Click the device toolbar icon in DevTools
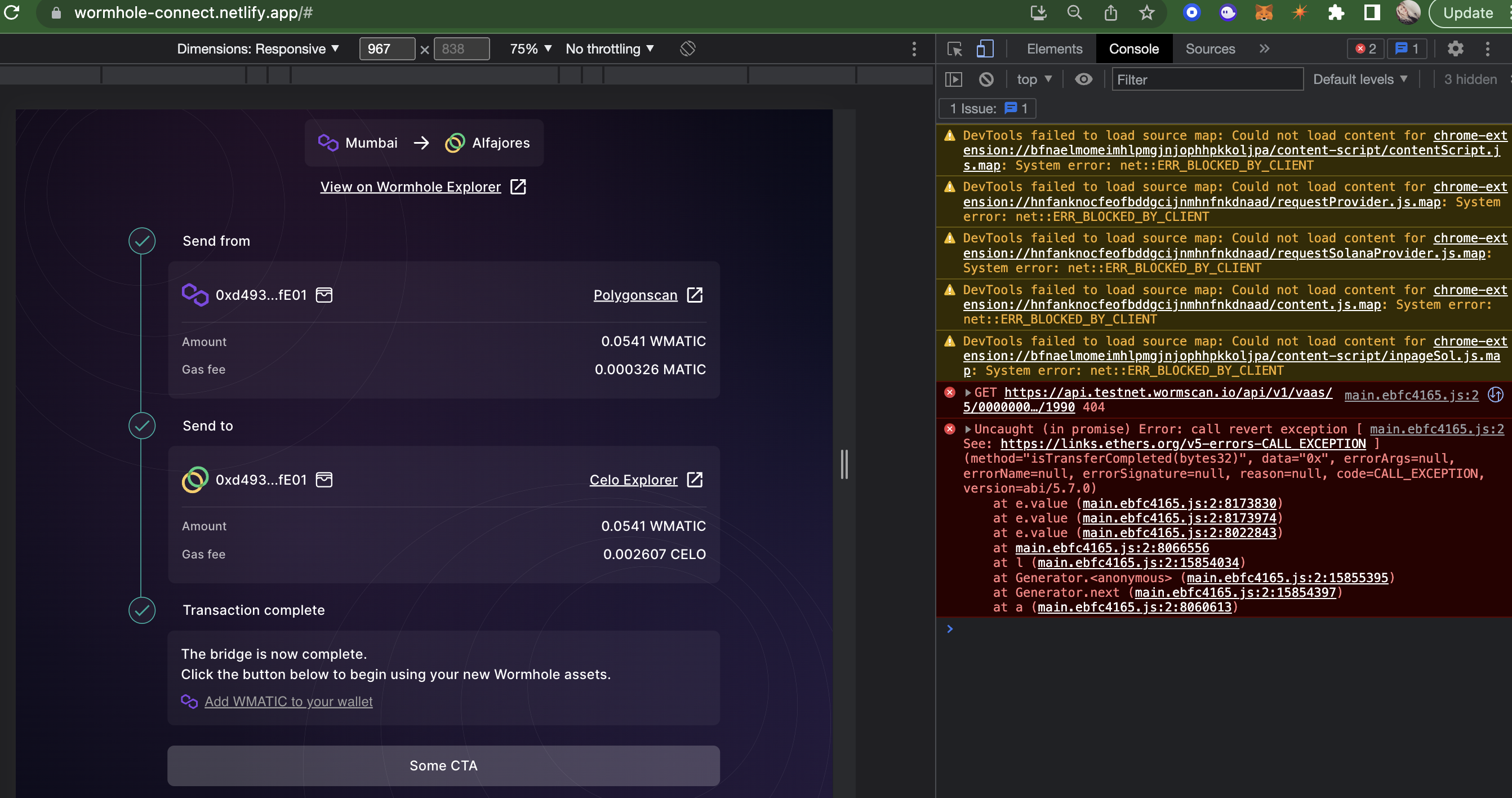 click(x=985, y=50)
